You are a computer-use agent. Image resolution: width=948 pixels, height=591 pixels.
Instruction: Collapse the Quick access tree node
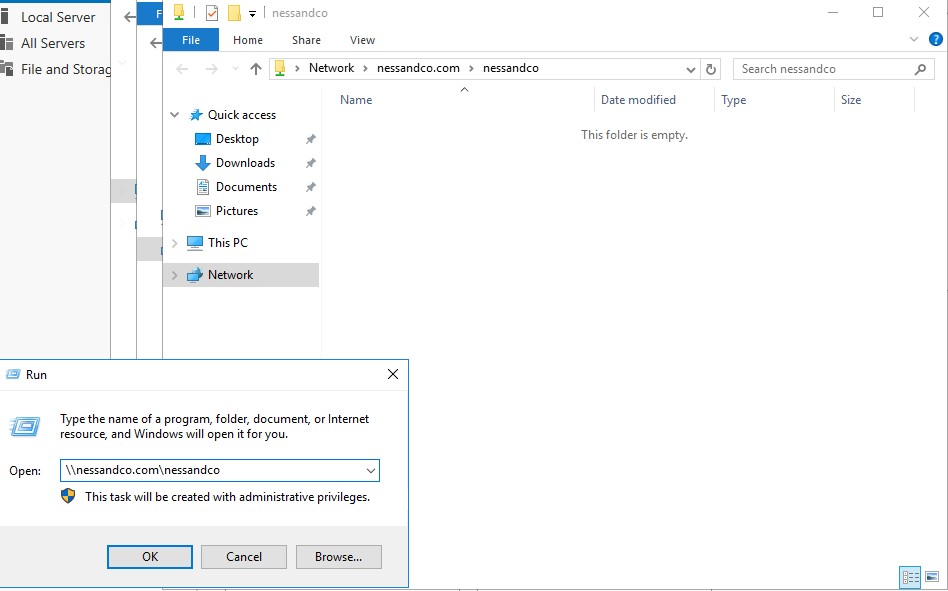tap(175, 115)
